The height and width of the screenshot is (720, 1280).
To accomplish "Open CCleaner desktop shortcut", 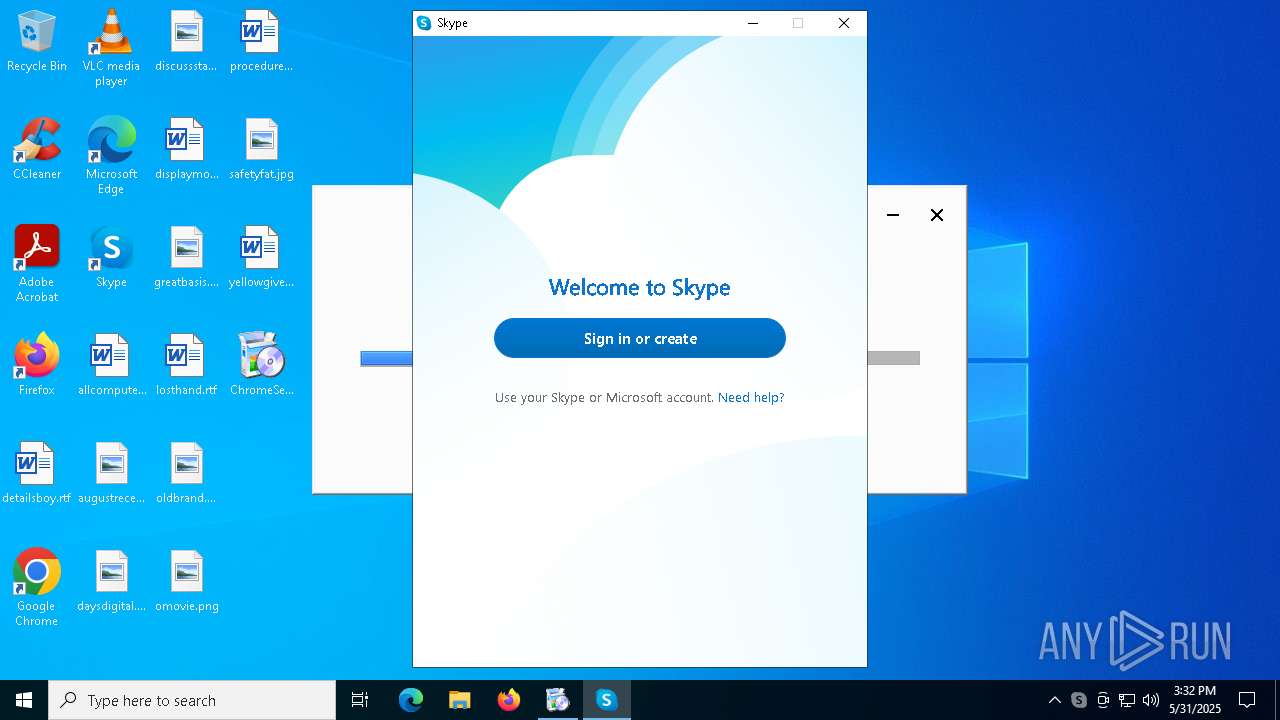I will [37, 150].
